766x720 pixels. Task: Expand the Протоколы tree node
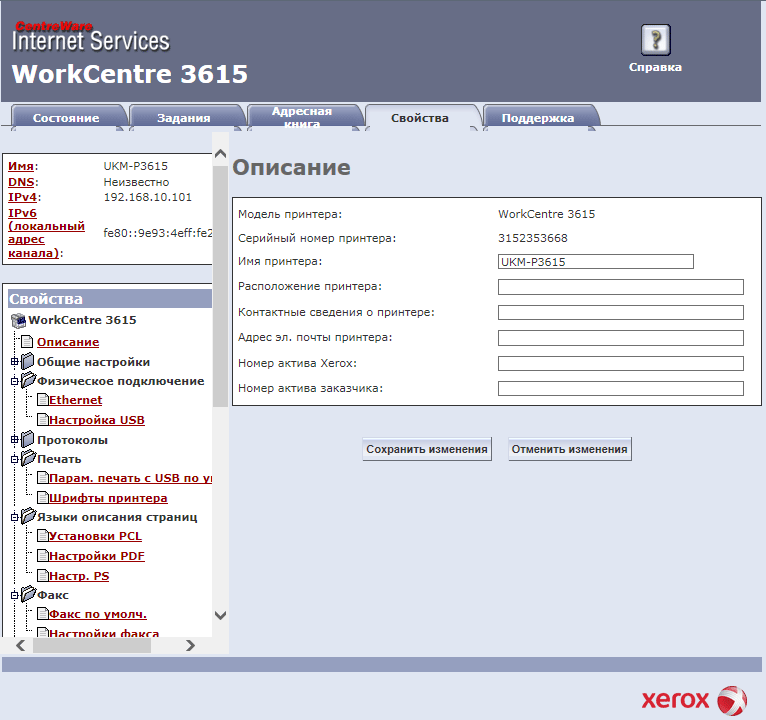click(15, 440)
